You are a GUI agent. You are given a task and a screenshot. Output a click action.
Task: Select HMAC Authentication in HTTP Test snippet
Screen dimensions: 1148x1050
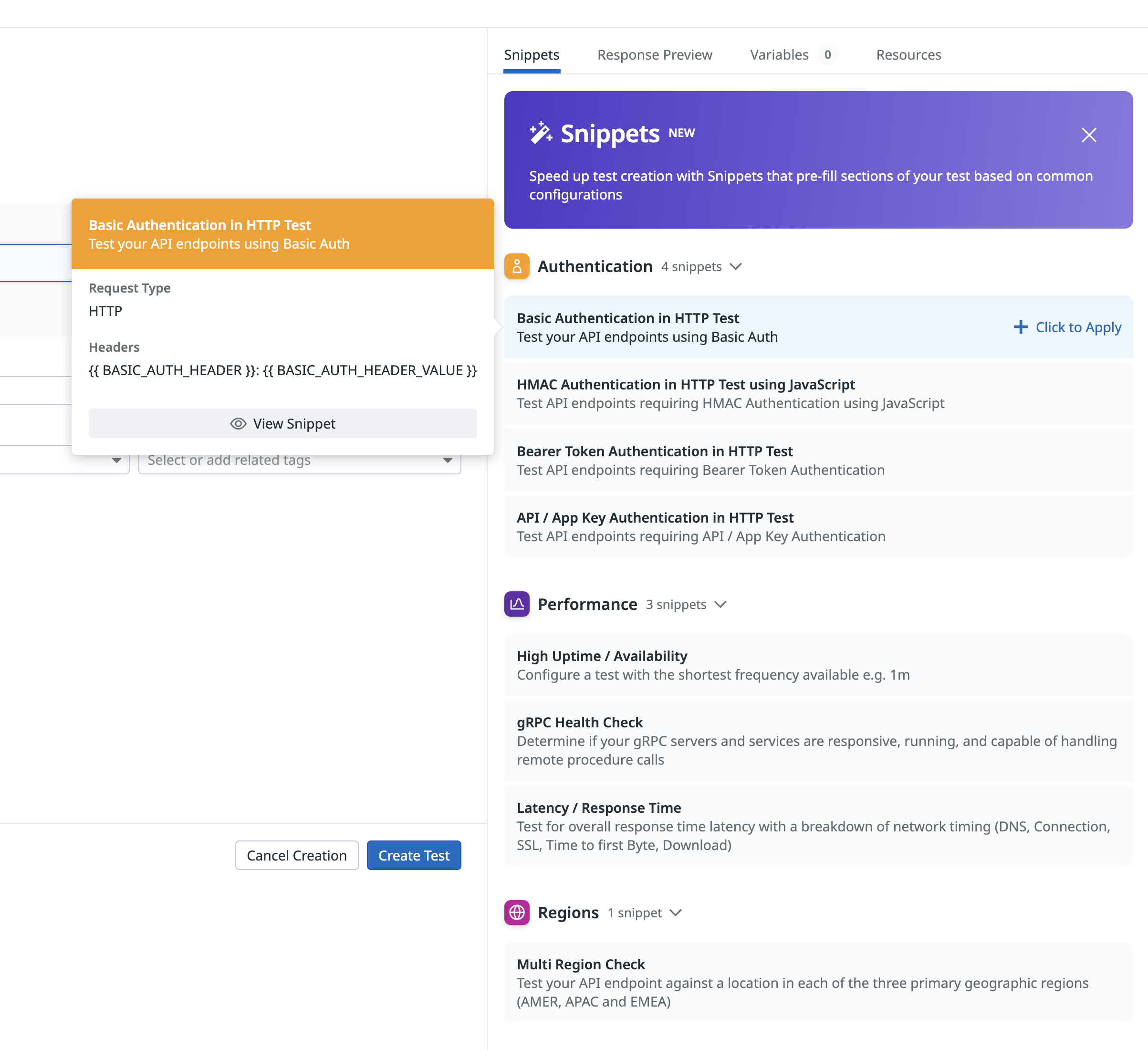point(818,394)
